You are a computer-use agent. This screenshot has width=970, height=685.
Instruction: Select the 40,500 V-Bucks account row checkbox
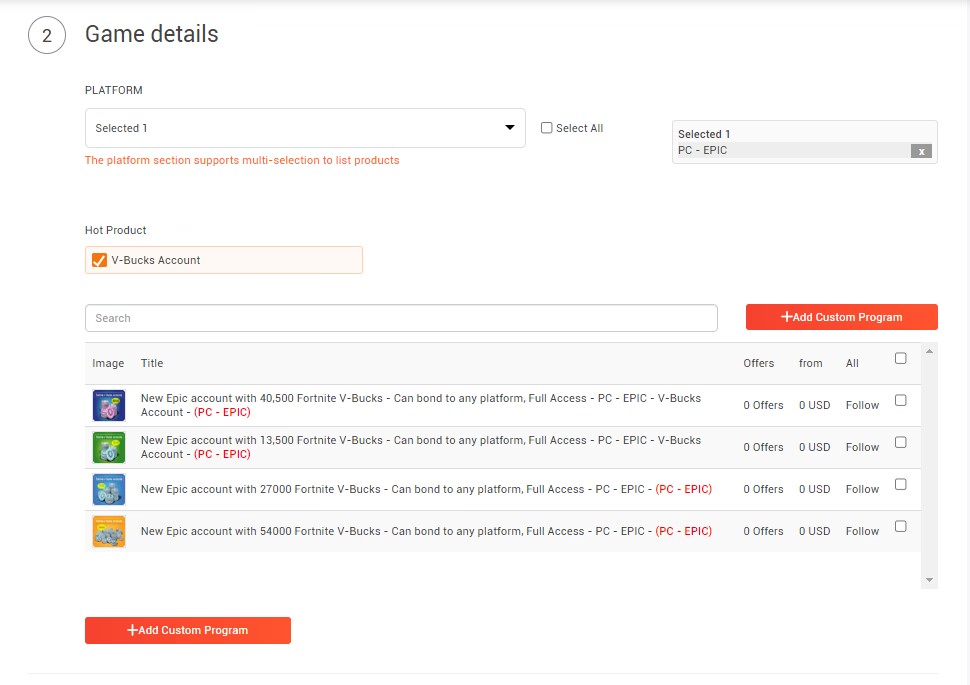pyautogui.click(x=901, y=400)
